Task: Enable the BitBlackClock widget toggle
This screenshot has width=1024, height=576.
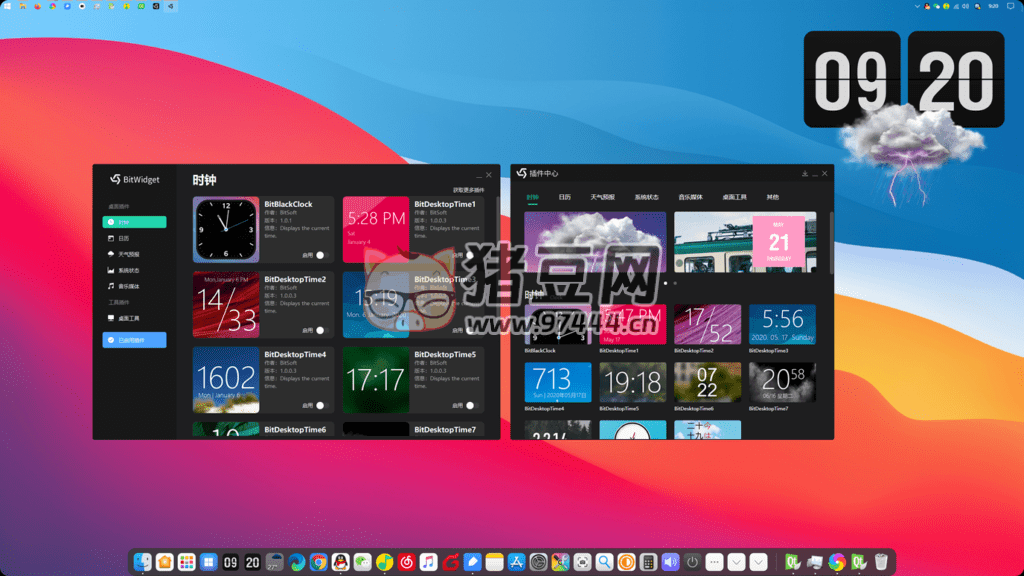Action: pos(322,255)
